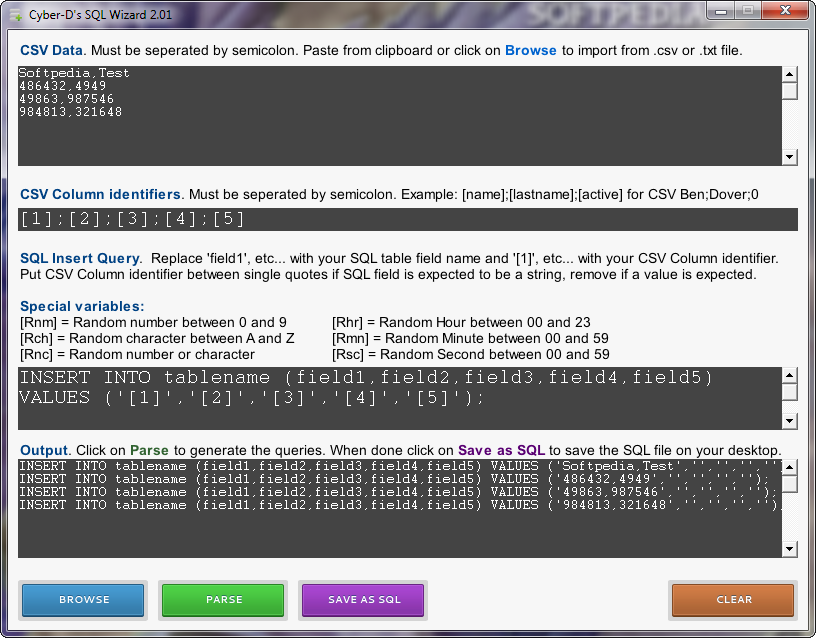Click inside the SQL Insert Query text box
816x638 pixels.
(400, 398)
